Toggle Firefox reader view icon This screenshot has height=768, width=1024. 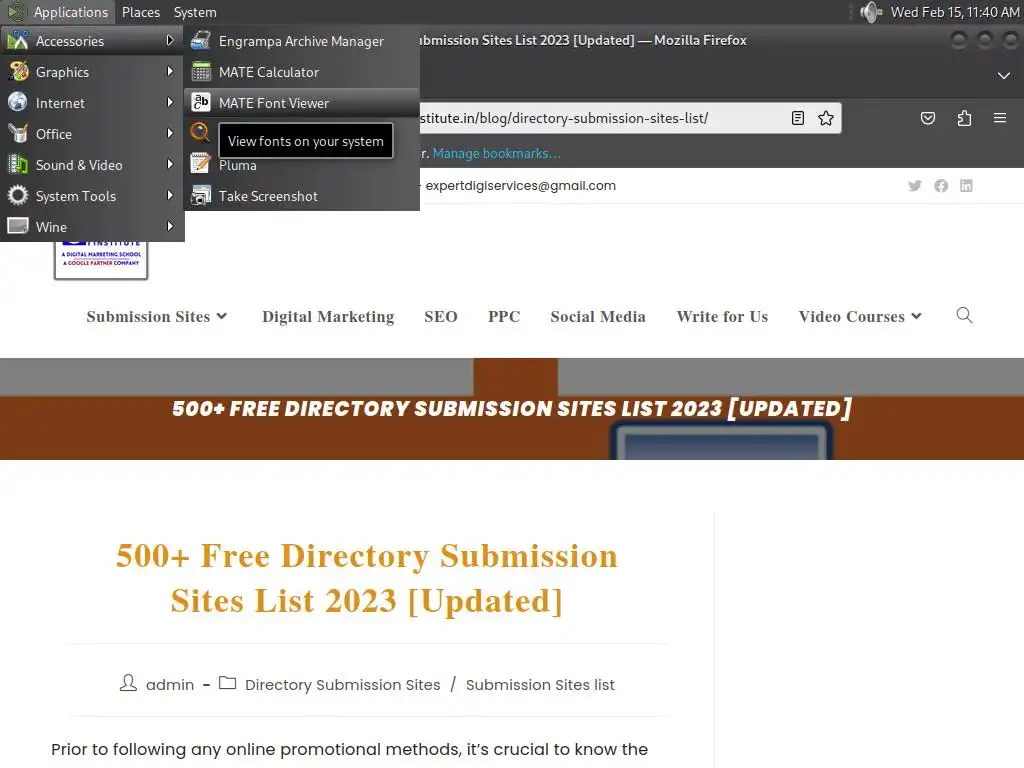pyautogui.click(x=797, y=118)
